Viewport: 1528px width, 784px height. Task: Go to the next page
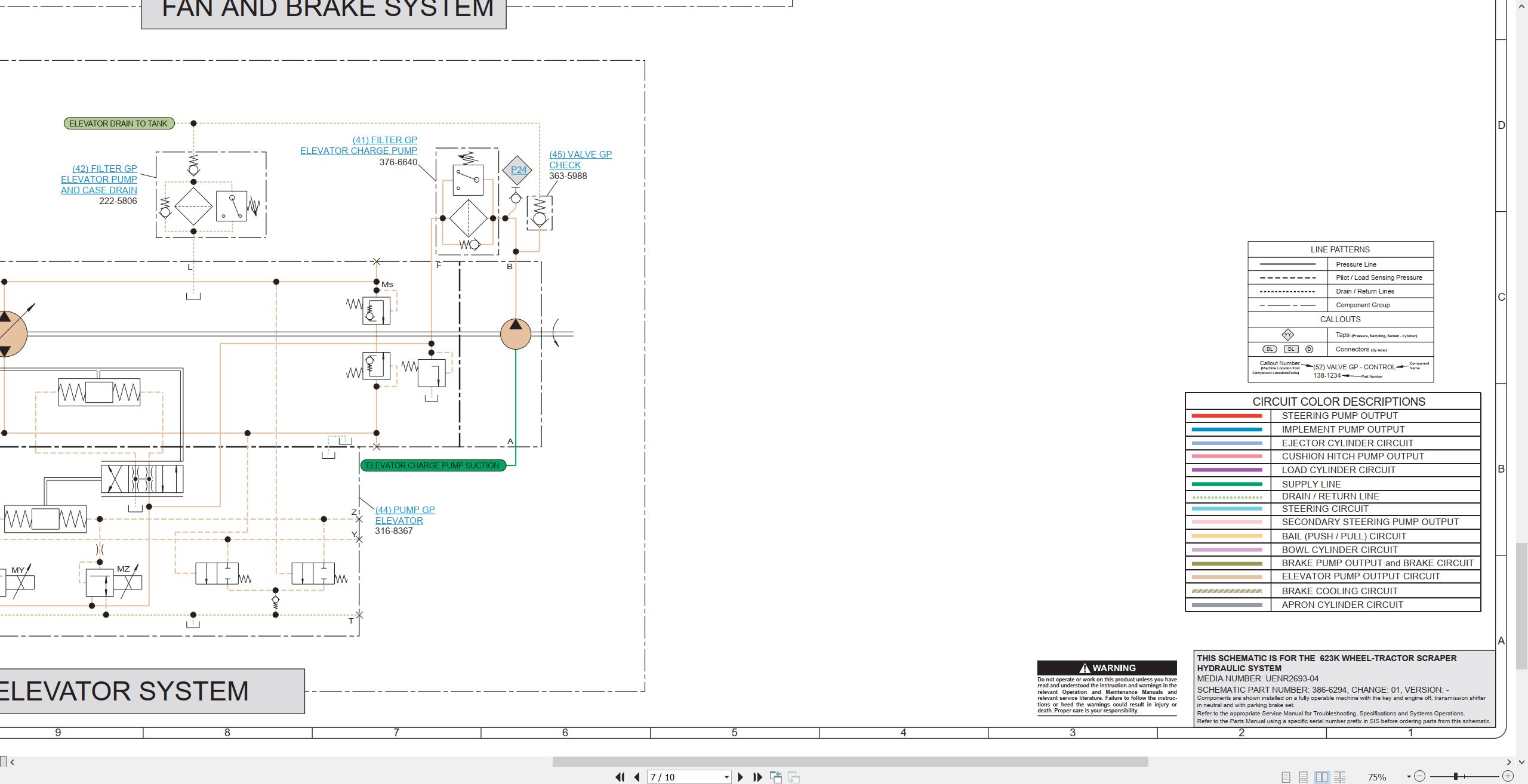[x=741, y=777]
